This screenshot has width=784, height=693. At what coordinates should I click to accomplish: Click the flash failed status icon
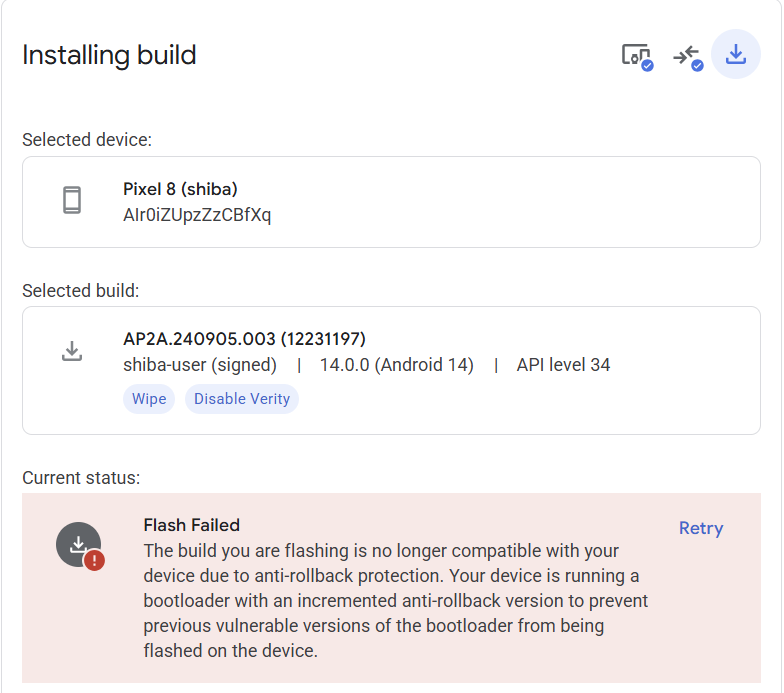pyautogui.click(x=79, y=544)
